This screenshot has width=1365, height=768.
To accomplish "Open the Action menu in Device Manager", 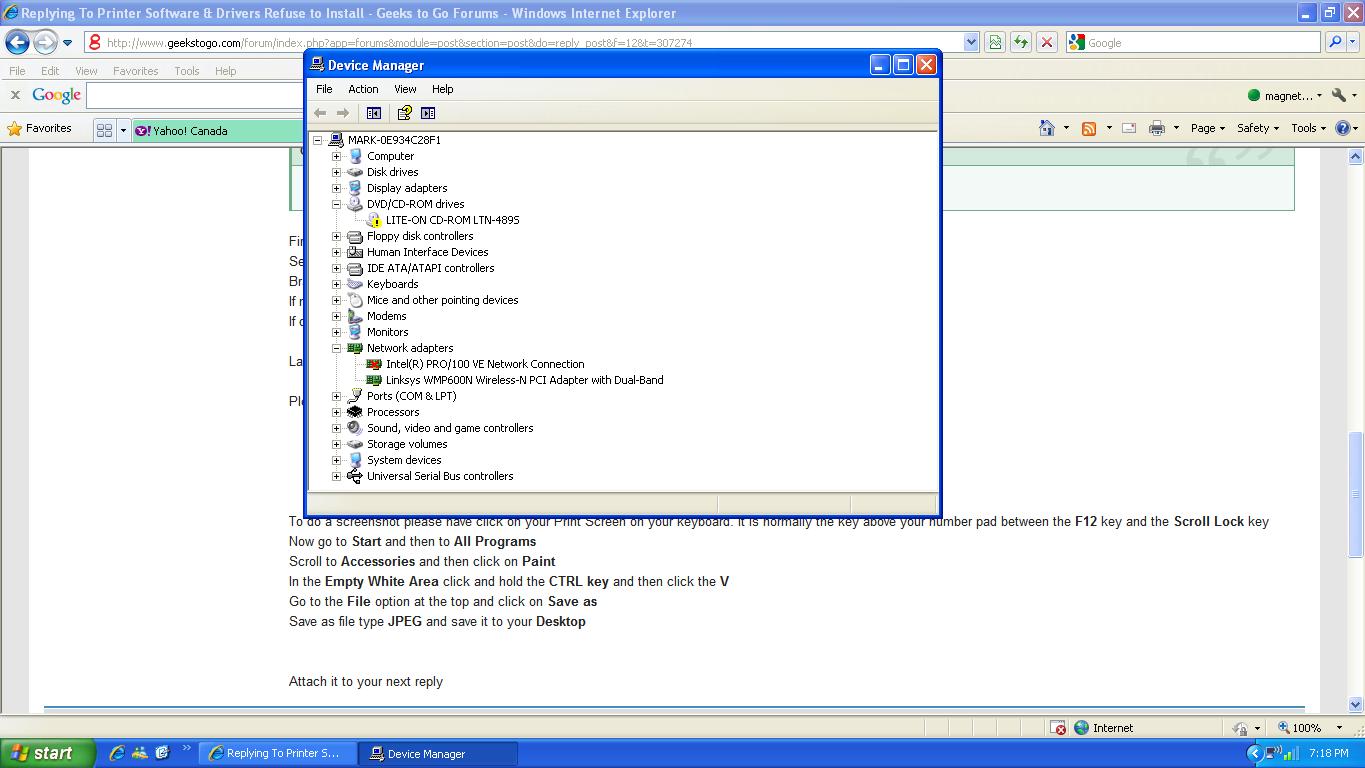I will (x=363, y=89).
